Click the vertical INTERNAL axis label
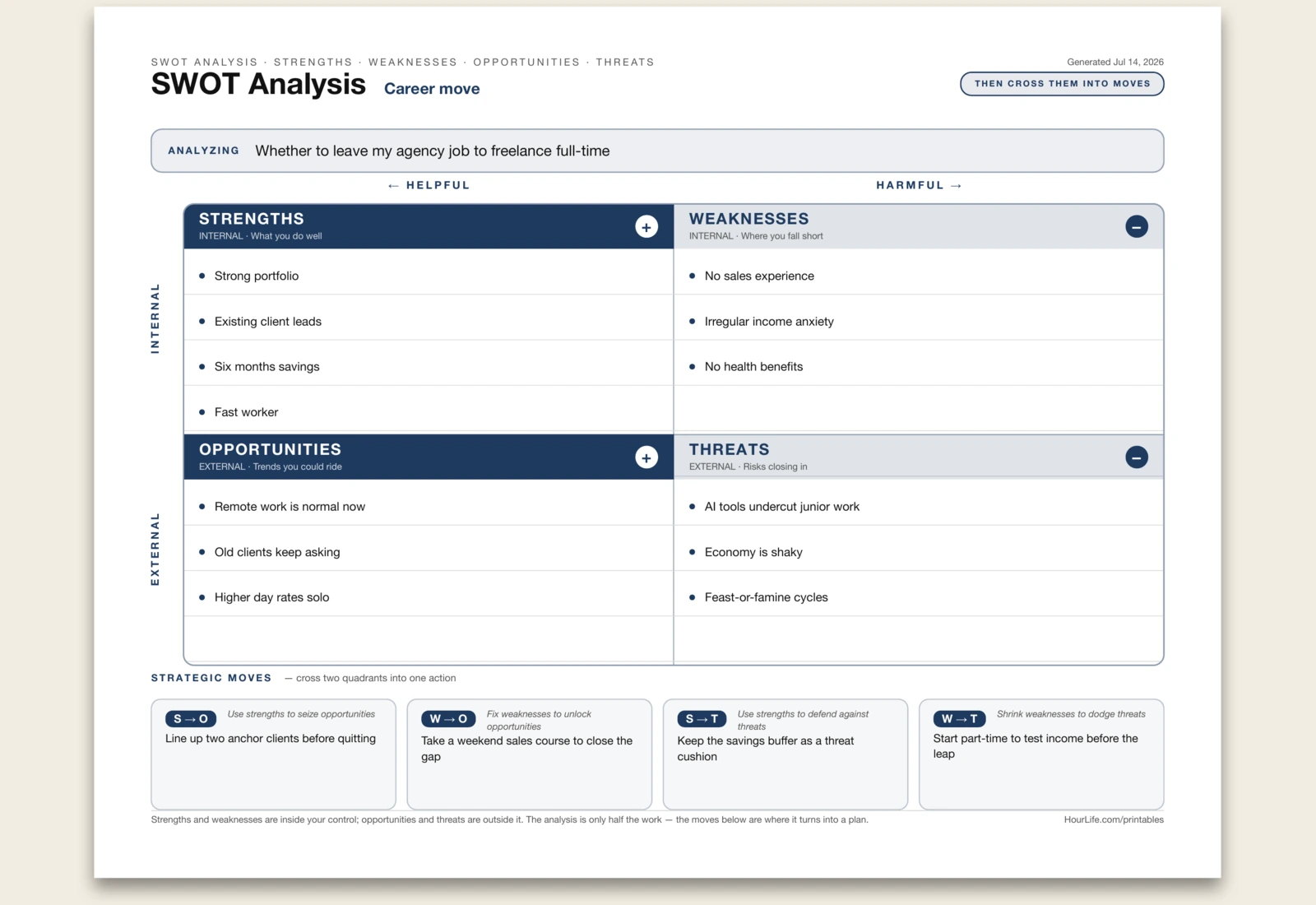 pyautogui.click(x=155, y=318)
